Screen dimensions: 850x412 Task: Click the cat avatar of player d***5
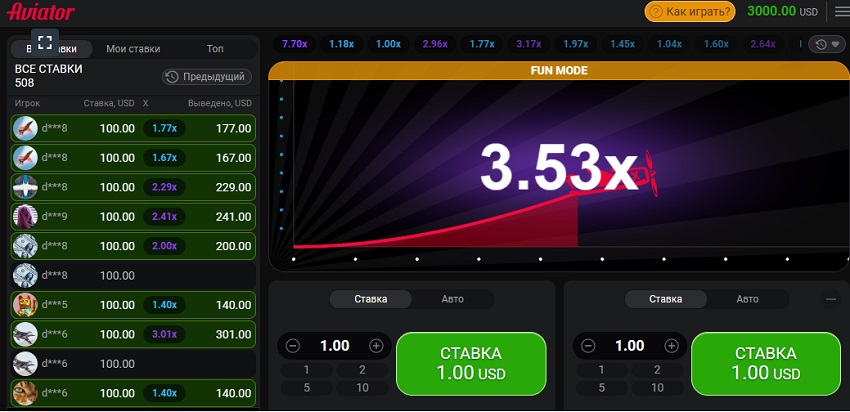[x=25, y=305]
